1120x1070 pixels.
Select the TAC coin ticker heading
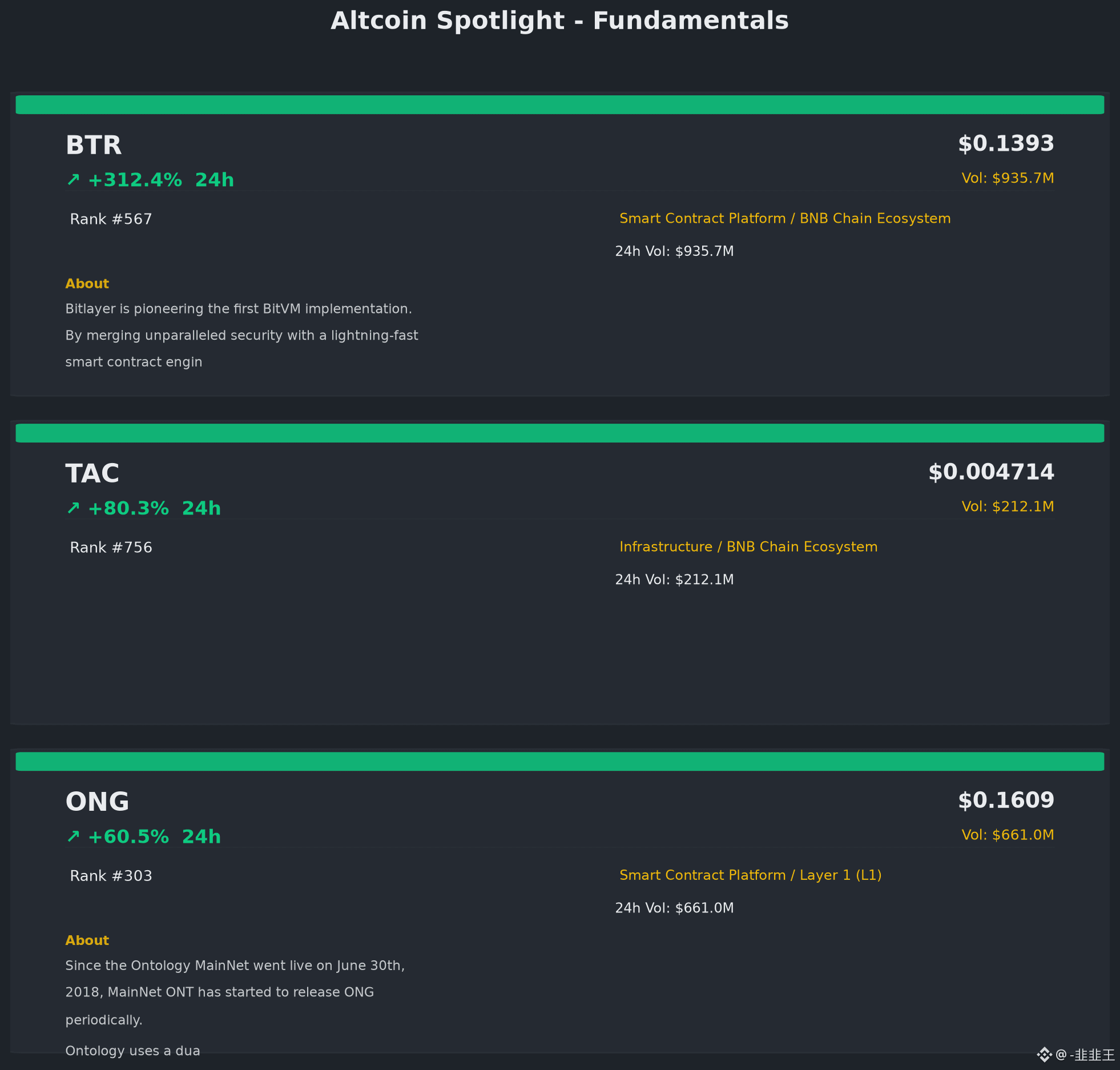(92, 473)
